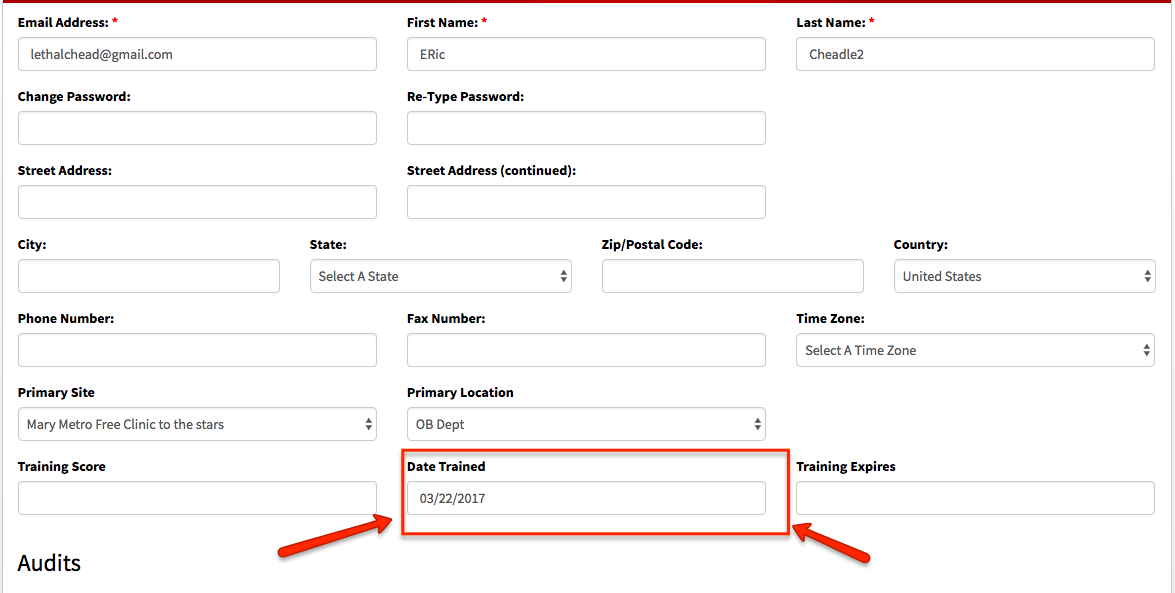
Task: Open the Select A State dropdown
Action: pos(441,276)
